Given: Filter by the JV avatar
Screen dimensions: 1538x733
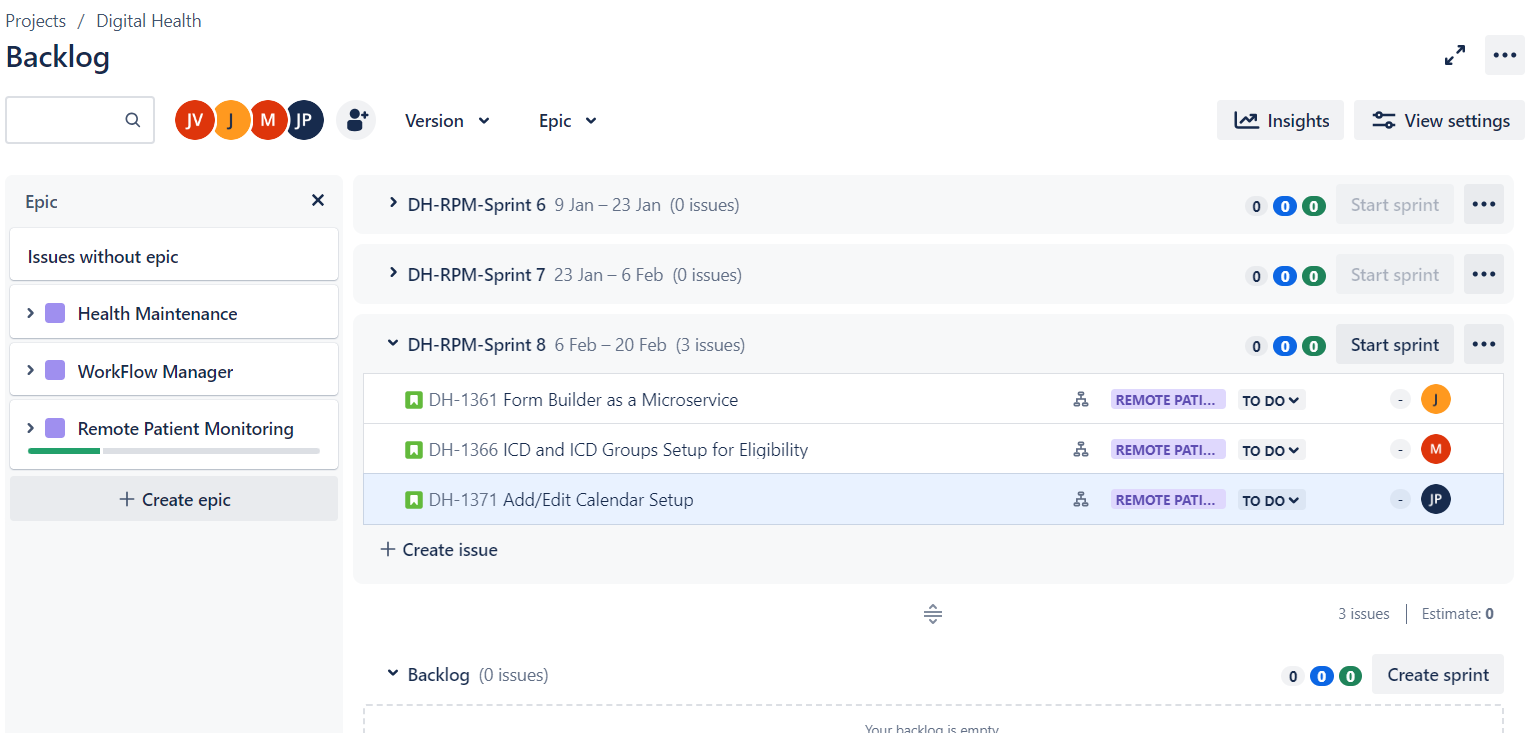Looking at the screenshot, I should tap(194, 120).
